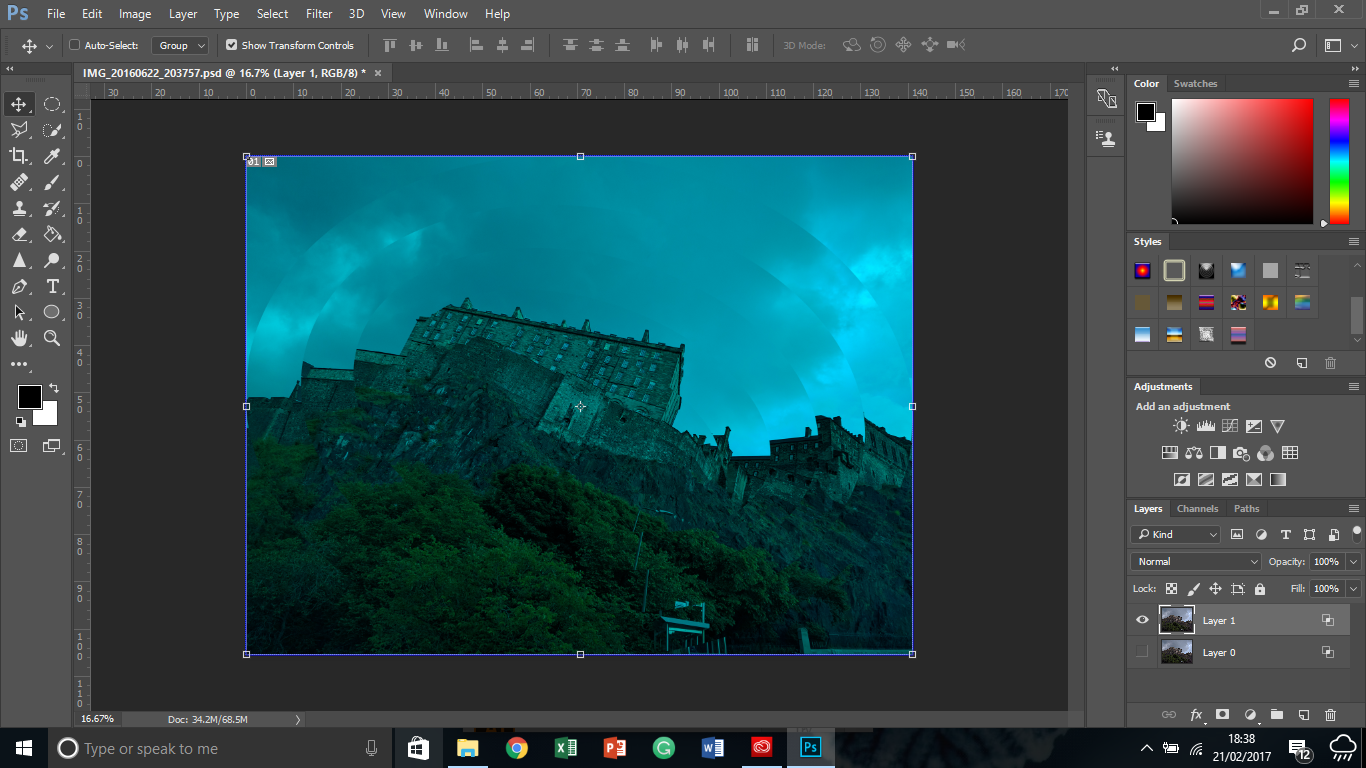Add a Curves adjustment

[1230, 426]
